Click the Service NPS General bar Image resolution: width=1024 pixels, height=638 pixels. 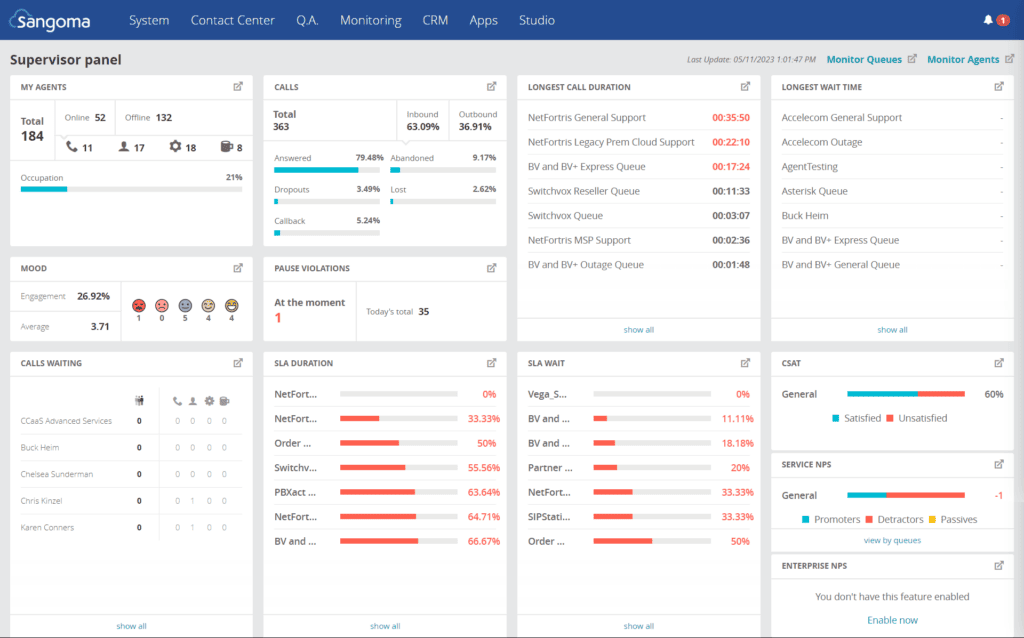(x=906, y=495)
